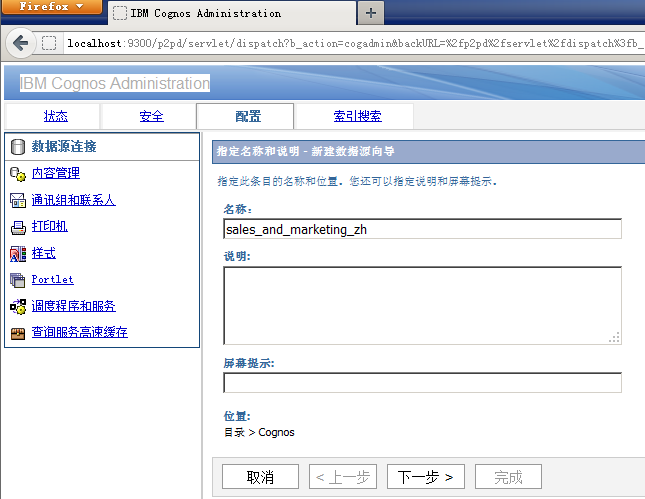The height and width of the screenshot is (499, 645).
Task: Click the 名称 field containing sales_and_marketing_zh
Action: (422, 229)
